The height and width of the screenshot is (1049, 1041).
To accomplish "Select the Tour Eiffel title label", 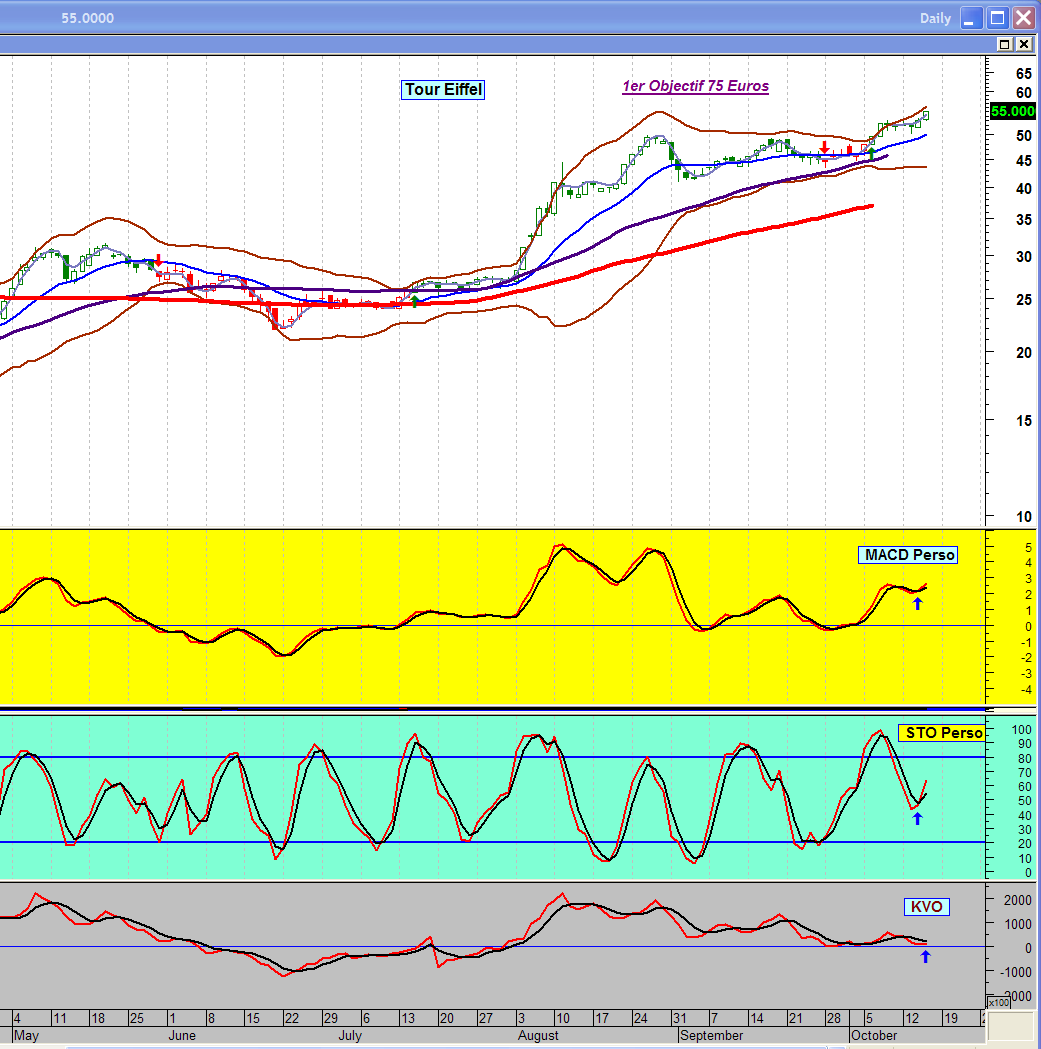I will (x=443, y=90).
